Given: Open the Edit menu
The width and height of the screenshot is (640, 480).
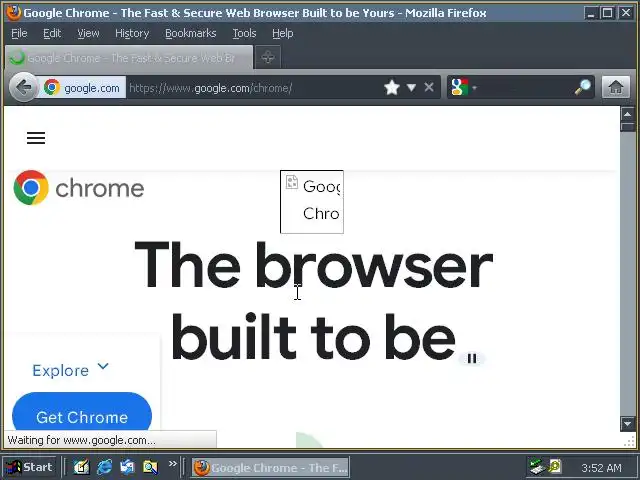Looking at the screenshot, I should click(52, 33).
